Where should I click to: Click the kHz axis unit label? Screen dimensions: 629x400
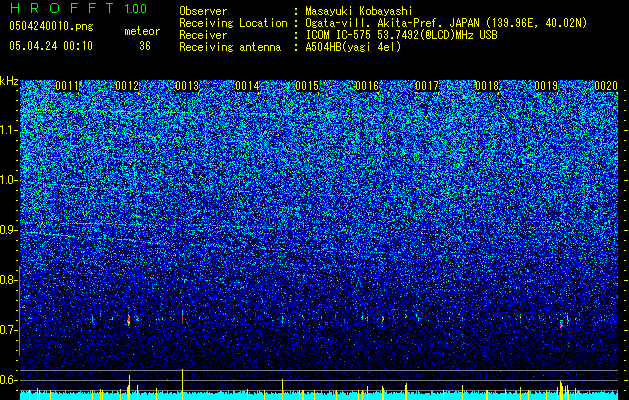click(9, 81)
